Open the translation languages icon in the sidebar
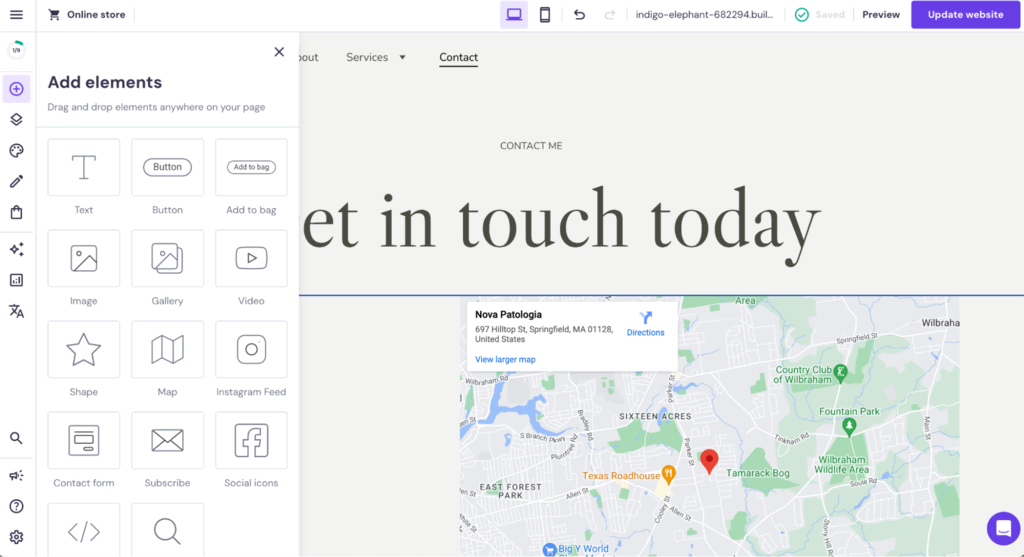The width and height of the screenshot is (1024, 557). [x=16, y=311]
